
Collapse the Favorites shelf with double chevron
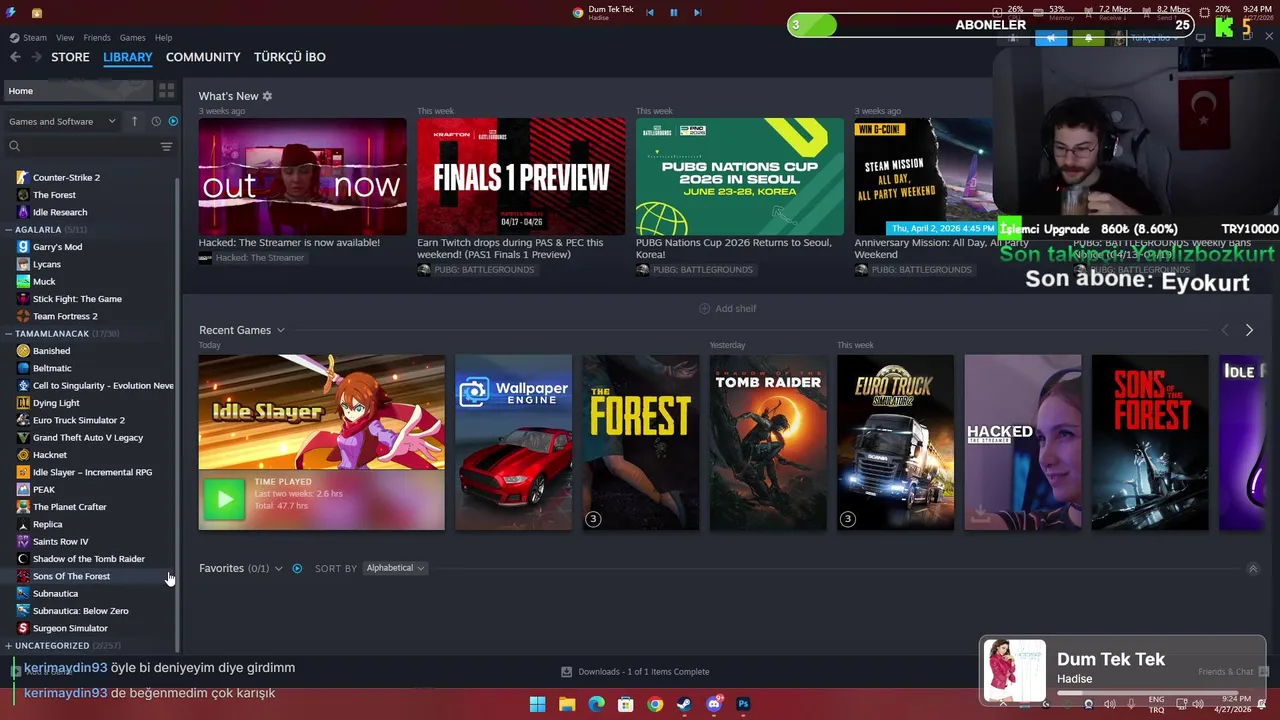tap(1253, 569)
